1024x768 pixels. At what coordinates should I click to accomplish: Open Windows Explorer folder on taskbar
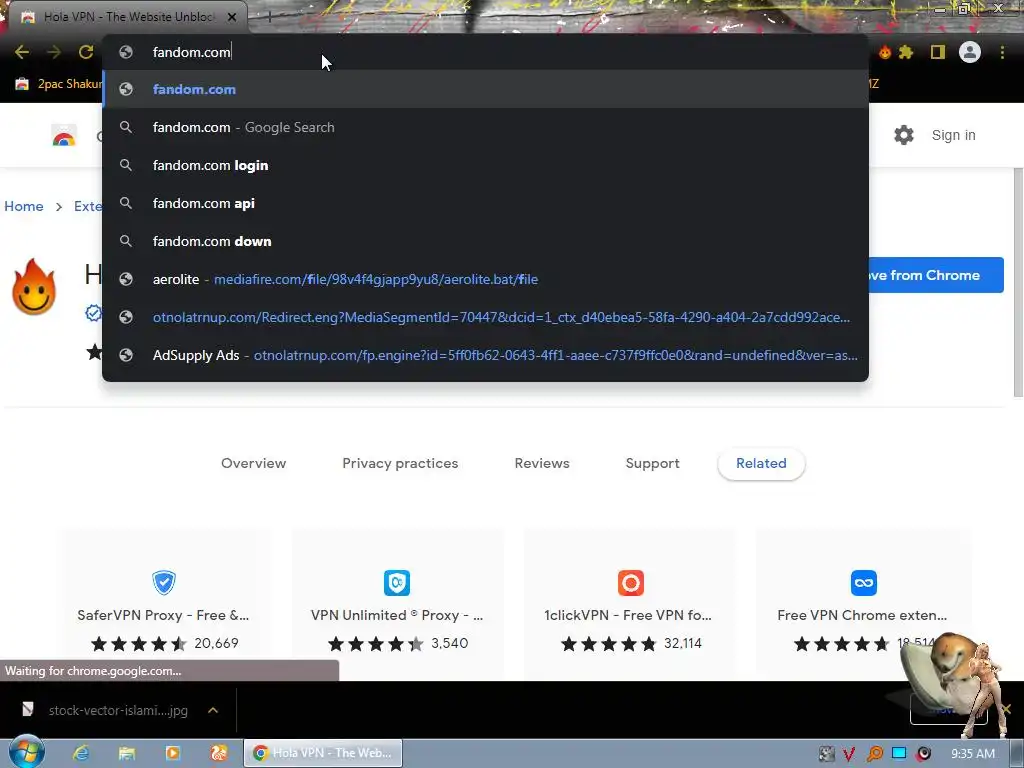(x=127, y=753)
